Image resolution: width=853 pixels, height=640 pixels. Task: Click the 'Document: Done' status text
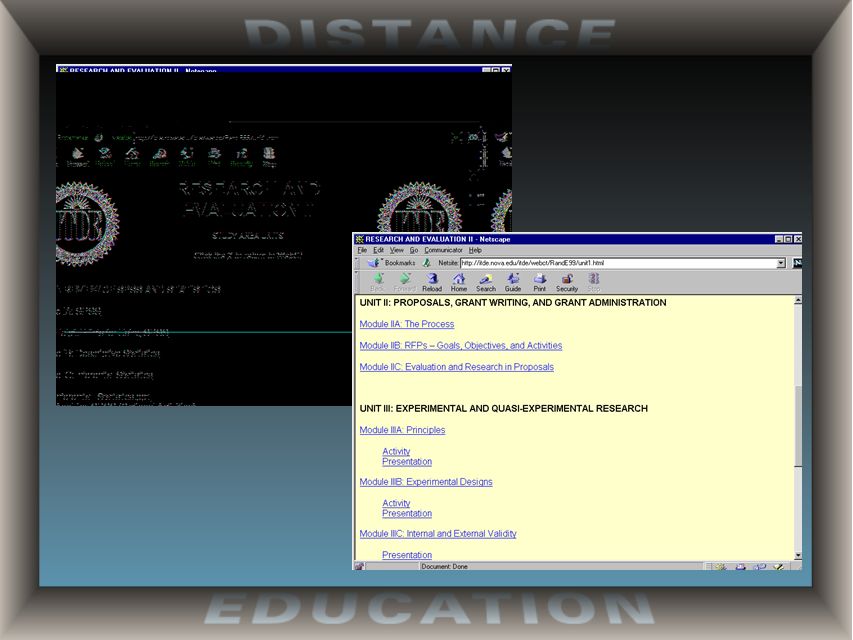444,567
